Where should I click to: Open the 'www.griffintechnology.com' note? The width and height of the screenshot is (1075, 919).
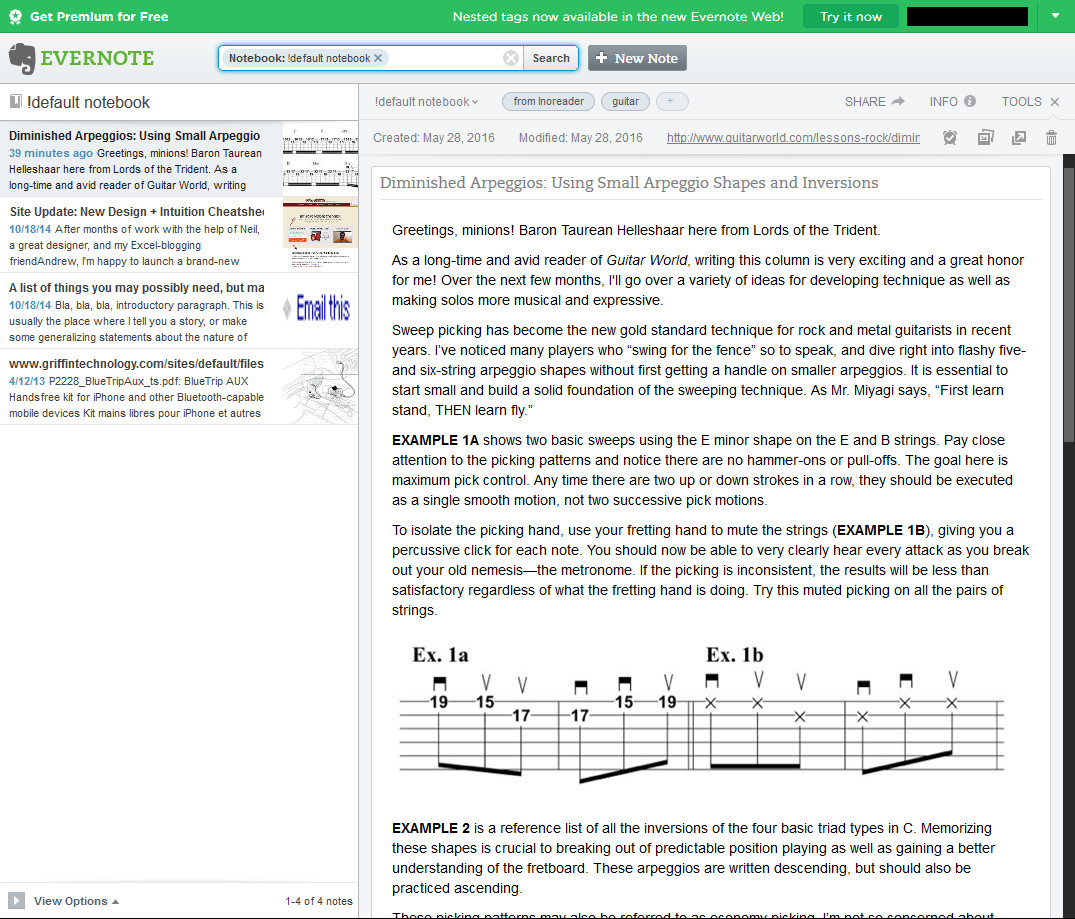coord(179,387)
